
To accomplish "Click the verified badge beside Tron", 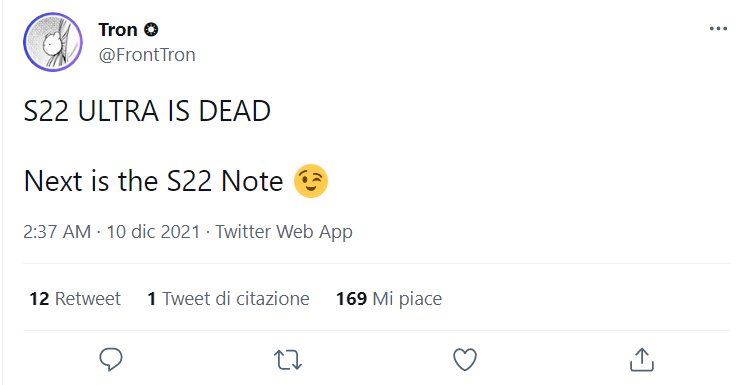I will [151, 30].
